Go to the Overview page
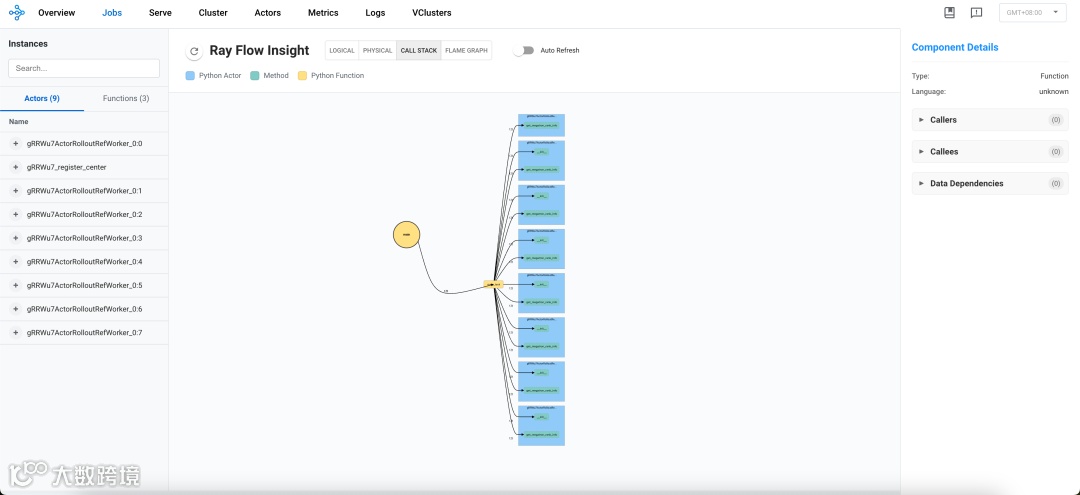1080x495 pixels. [56, 13]
